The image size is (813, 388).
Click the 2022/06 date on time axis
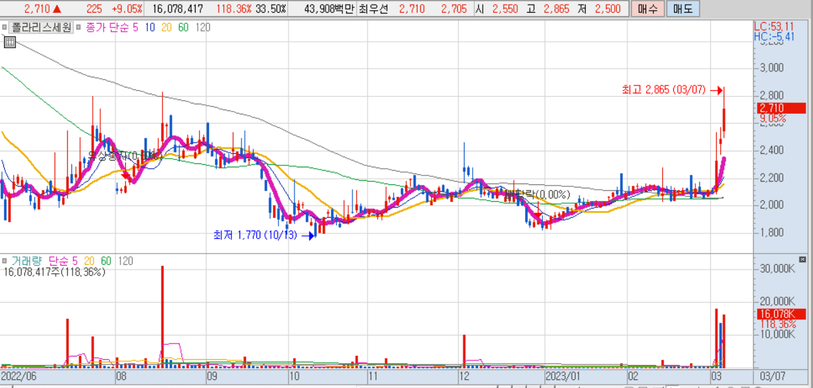tap(18, 375)
